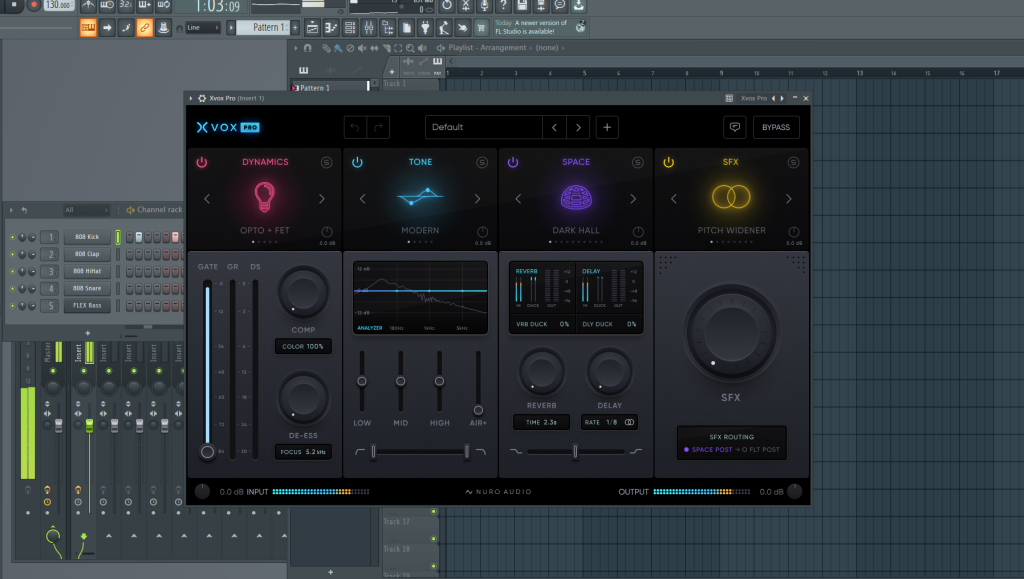The height and width of the screenshot is (579, 1024).
Task: Click the BYPASS button
Action: coord(776,127)
